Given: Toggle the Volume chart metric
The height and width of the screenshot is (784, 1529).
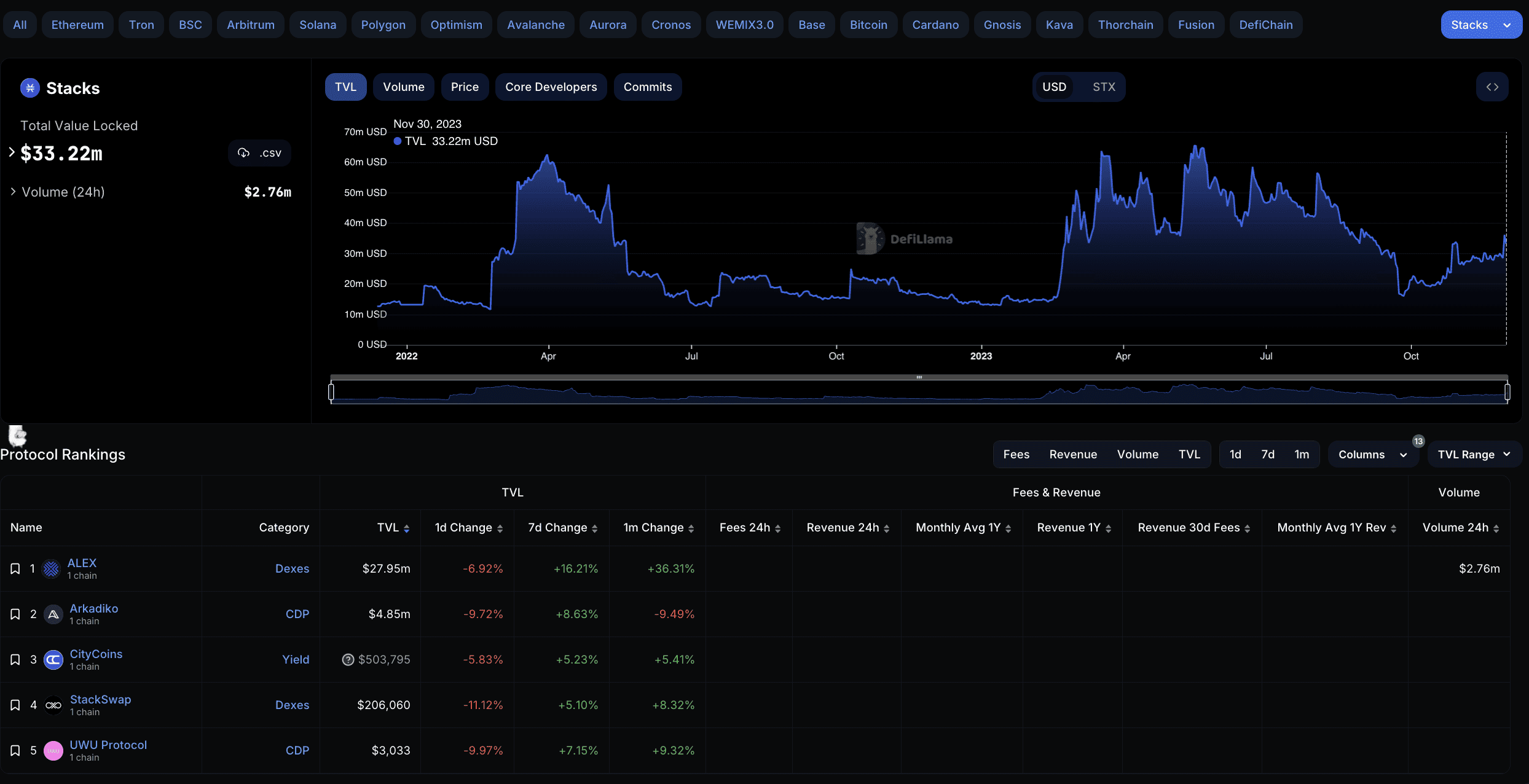Looking at the screenshot, I should point(403,87).
